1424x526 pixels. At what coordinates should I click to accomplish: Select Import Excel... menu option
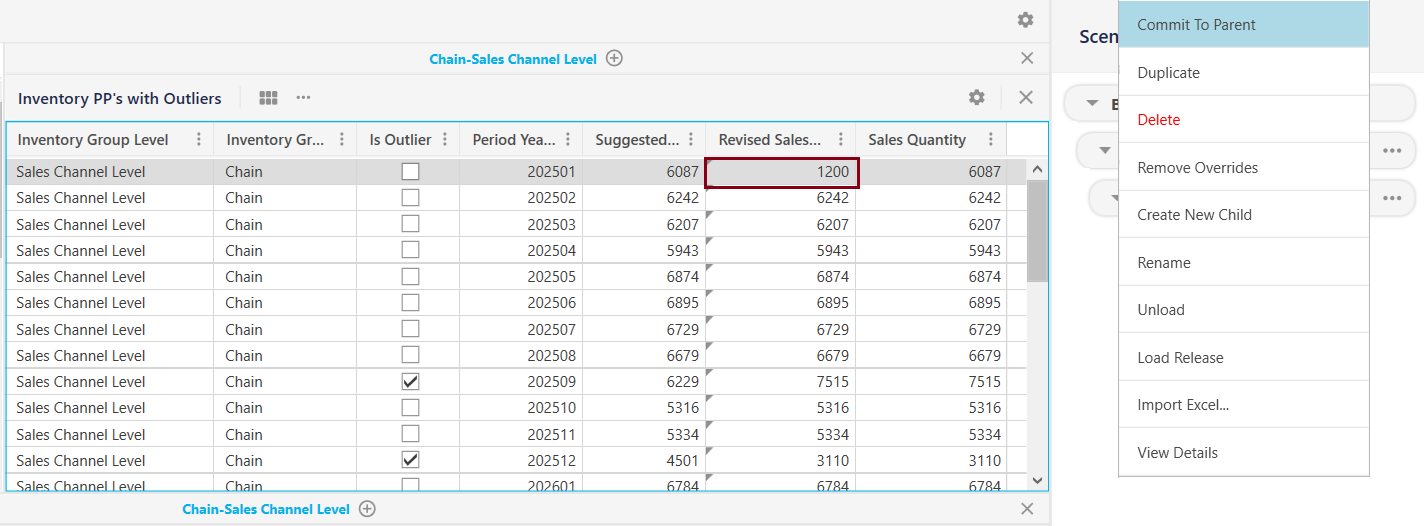point(1243,405)
